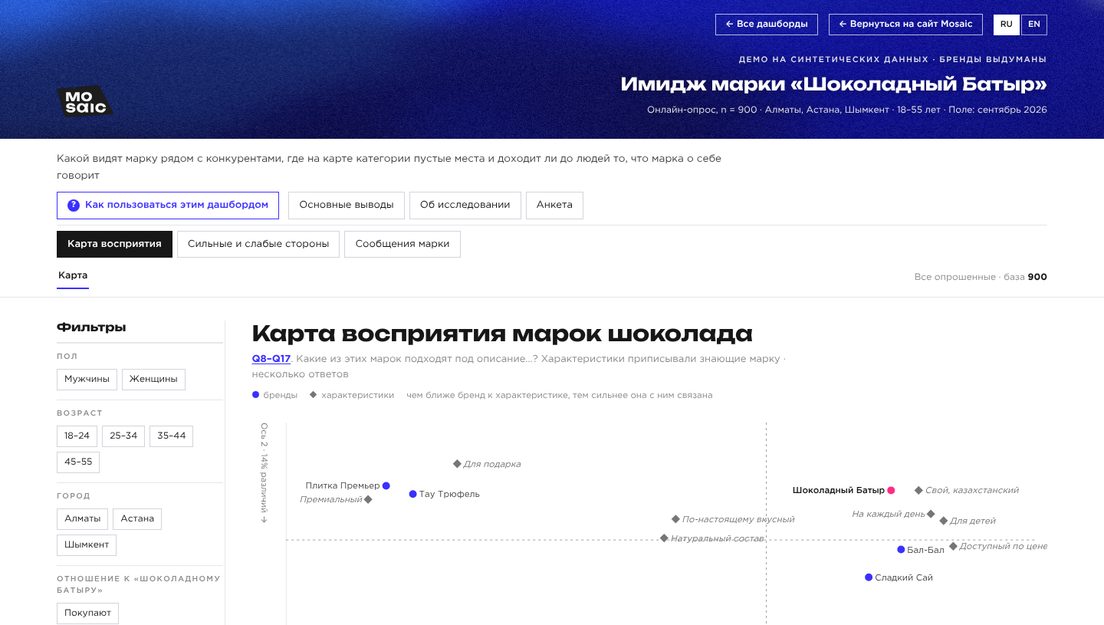The image size is (1104, 625).
Task: Click the Сладкий Сай map label
Action: (903, 578)
